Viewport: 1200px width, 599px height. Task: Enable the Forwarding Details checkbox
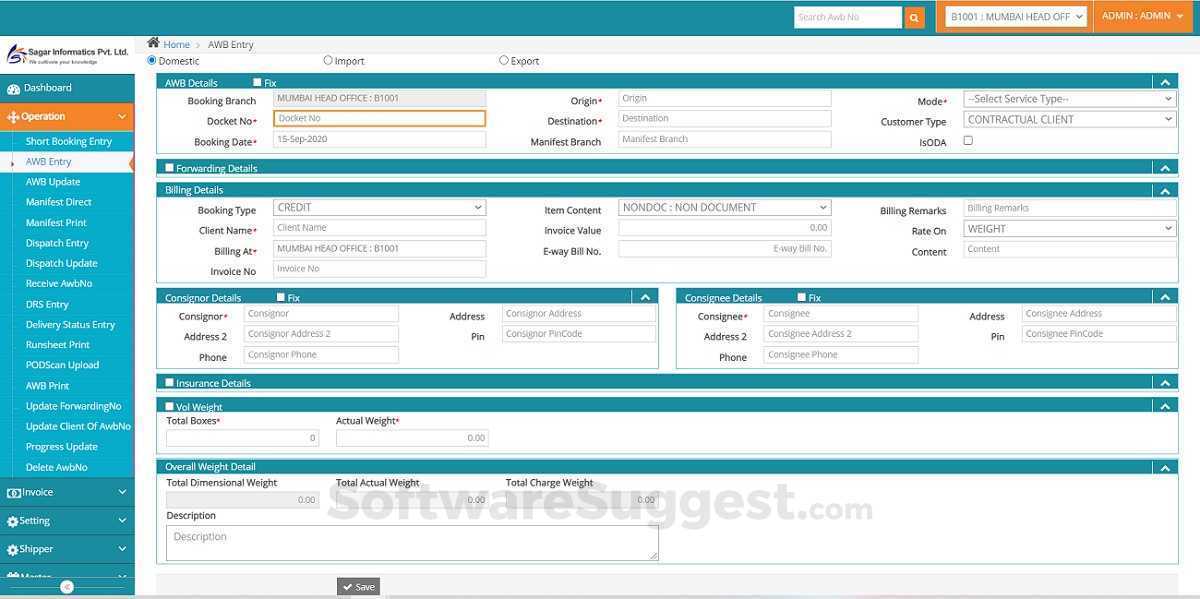click(x=169, y=168)
